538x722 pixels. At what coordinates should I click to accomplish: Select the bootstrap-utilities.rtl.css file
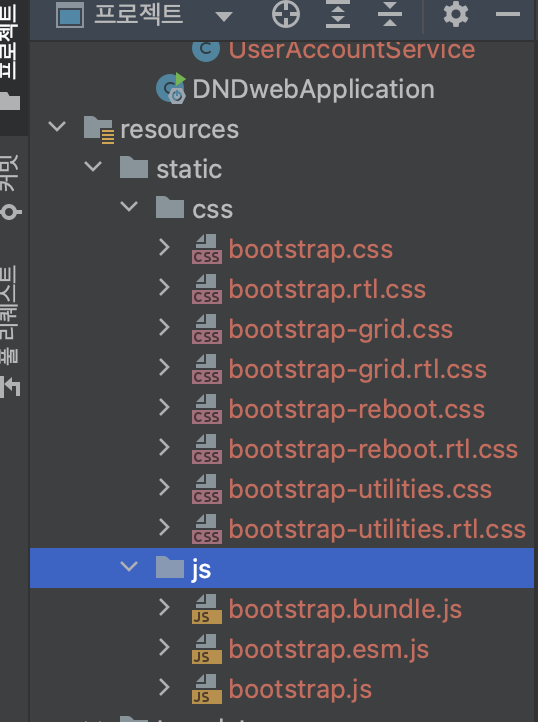pyautogui.click(x=377, y=530)
